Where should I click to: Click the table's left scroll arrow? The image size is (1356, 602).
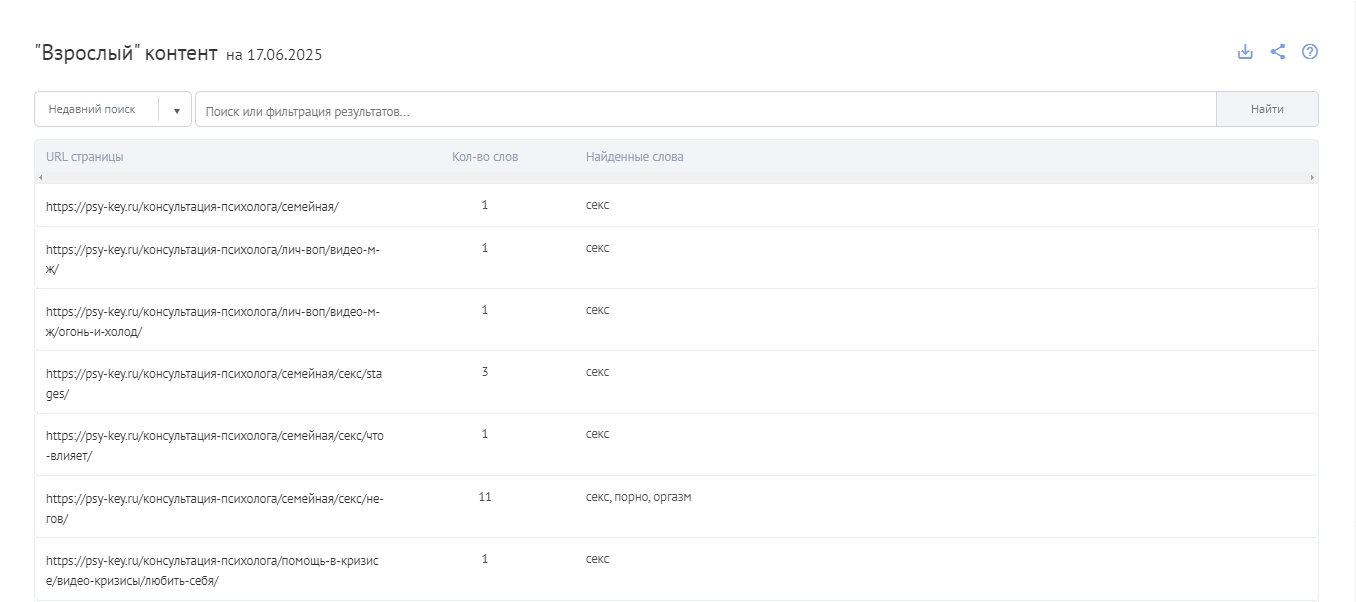coord(40,177)
